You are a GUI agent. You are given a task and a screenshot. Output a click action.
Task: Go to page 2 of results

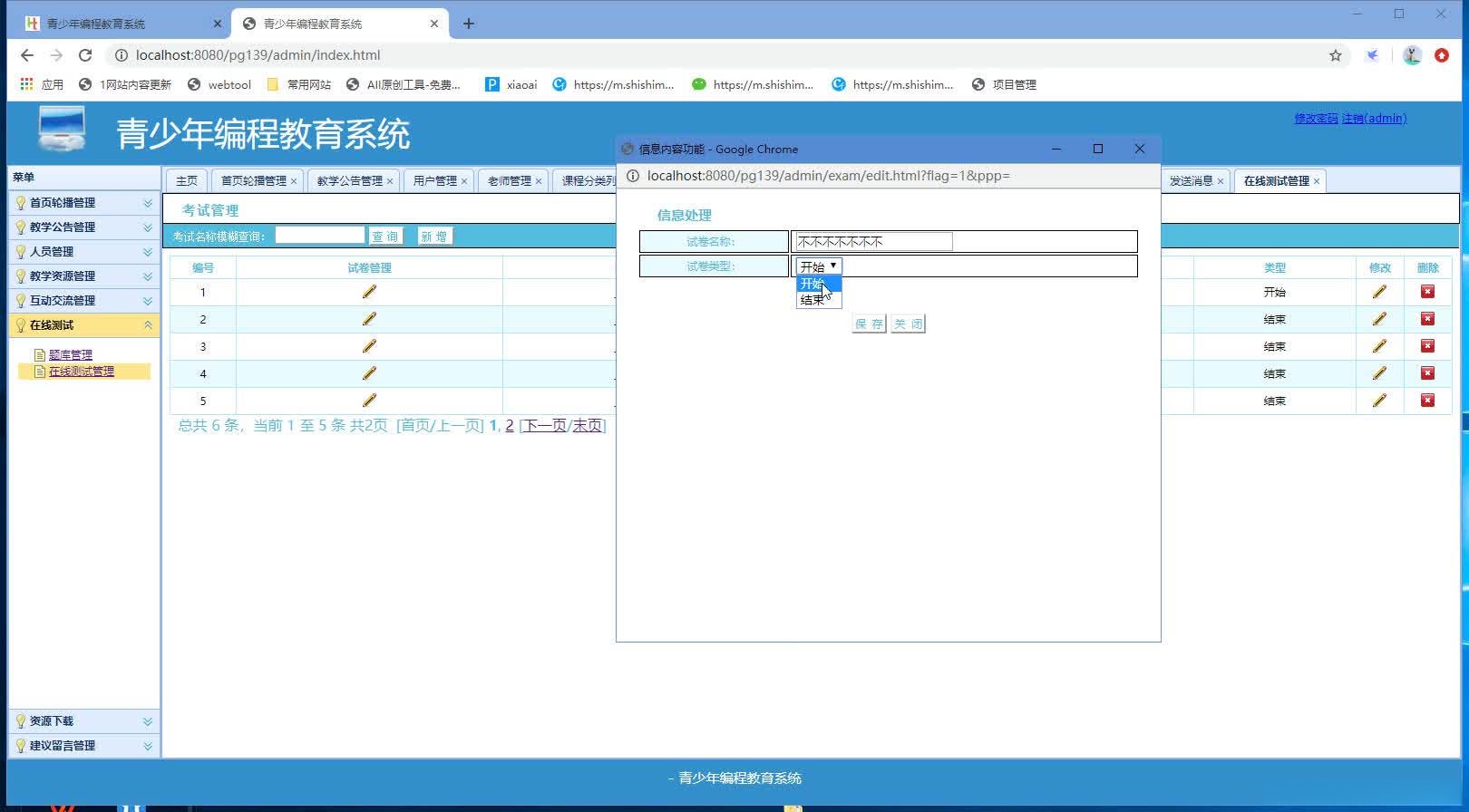point(510,426)
